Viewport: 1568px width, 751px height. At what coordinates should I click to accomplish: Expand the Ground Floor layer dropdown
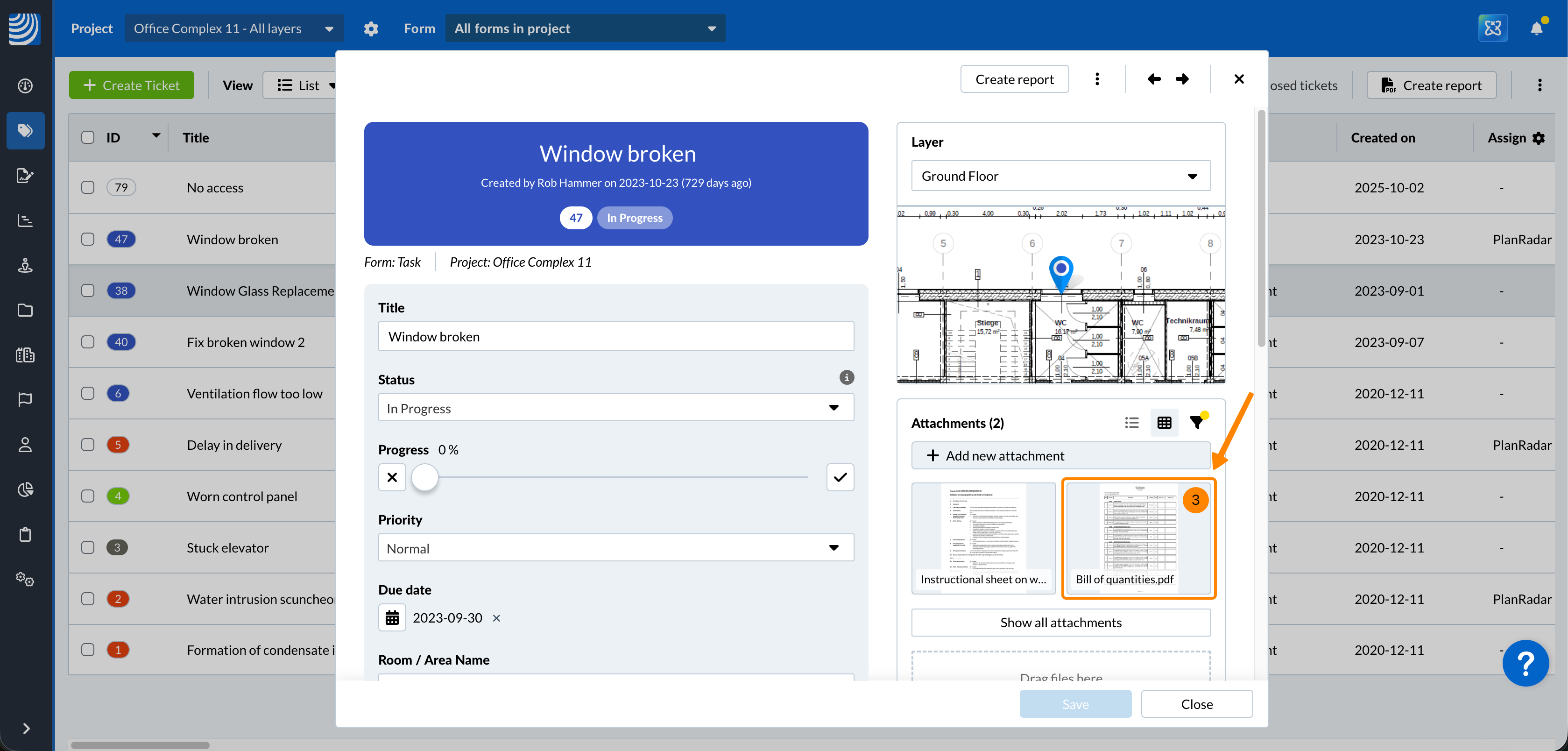1060,176
